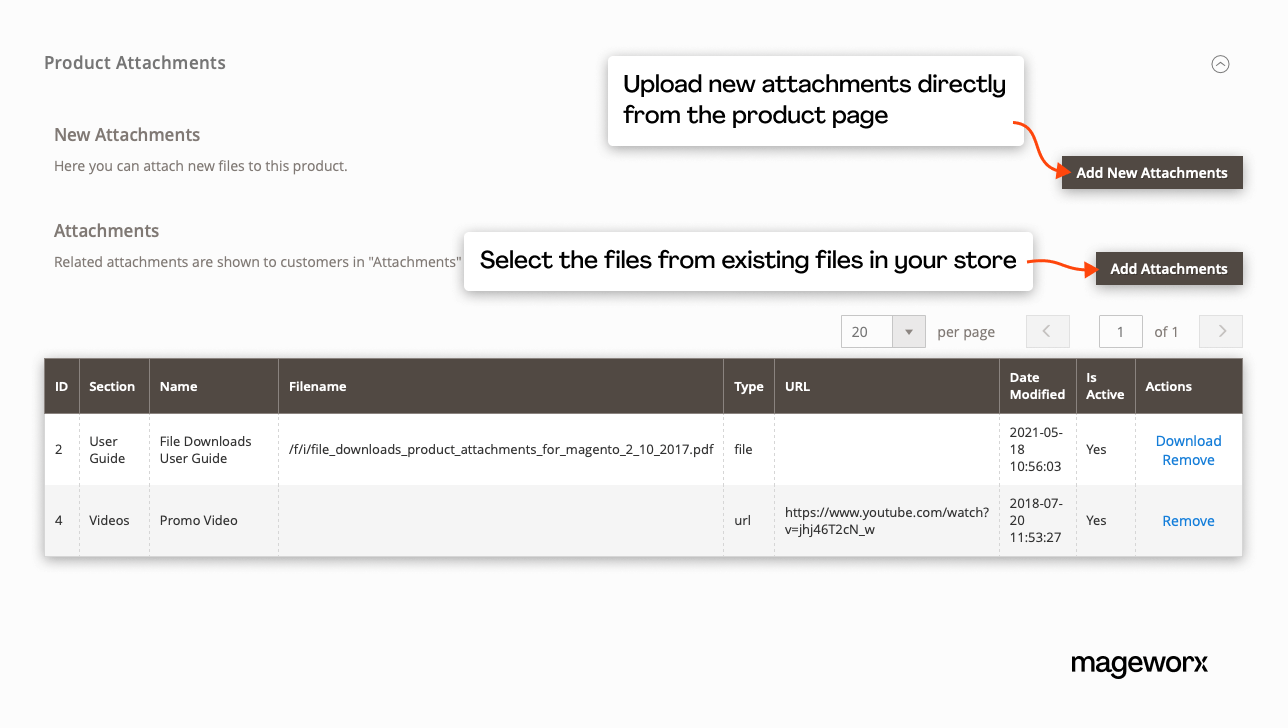Click the previous page arrow
The height and width of the screenshot is (728, 1288).
[1047, 331]
